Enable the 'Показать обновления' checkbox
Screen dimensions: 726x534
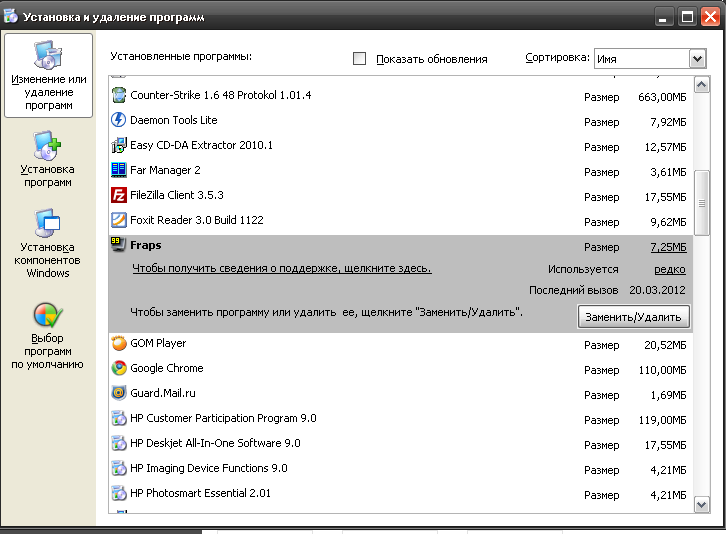[x=359, y=58]
